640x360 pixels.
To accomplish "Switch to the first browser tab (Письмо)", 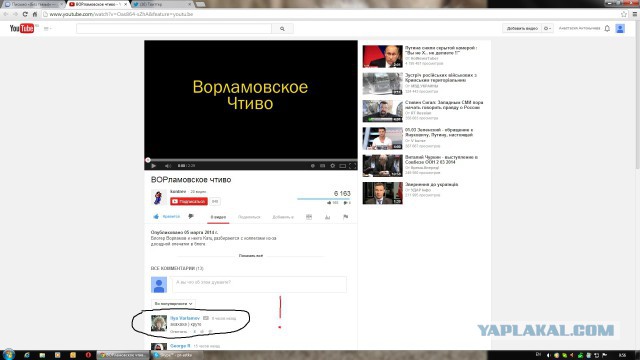I will click(34, 4).
